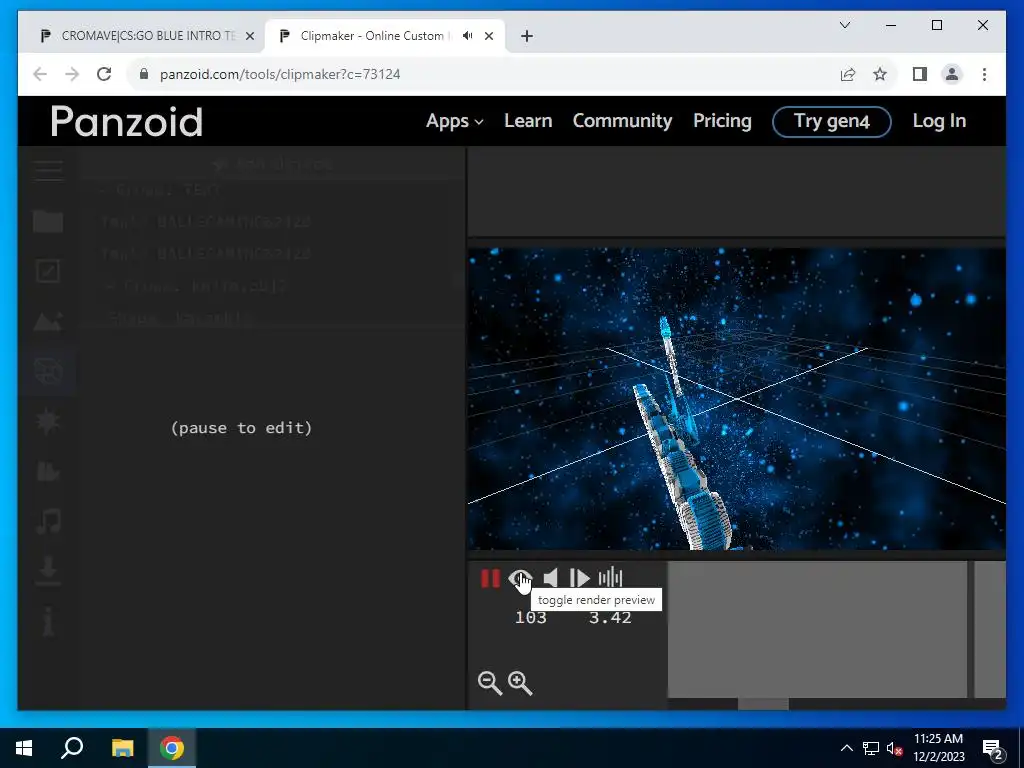Open the info panel
The image size is (1024, 768).
[48, 621]
